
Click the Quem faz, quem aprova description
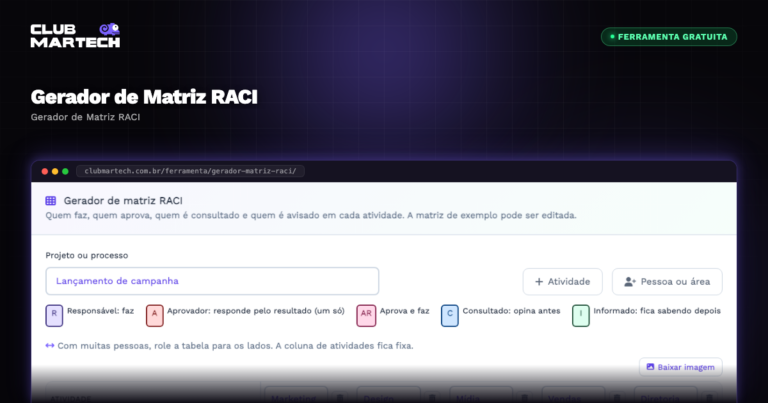point(311,215)
